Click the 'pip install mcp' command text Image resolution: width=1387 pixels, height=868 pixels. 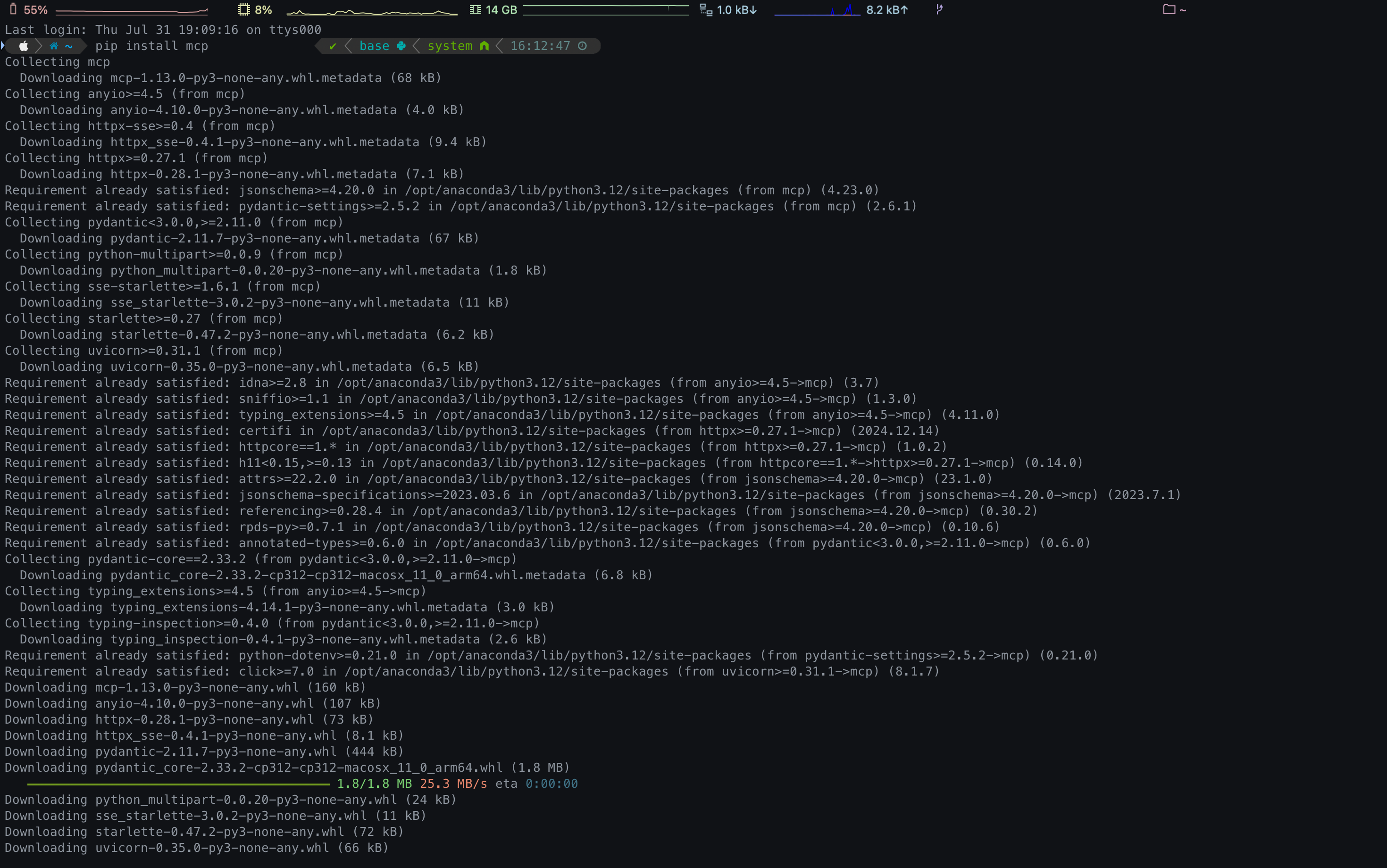[x=151, y=46]
